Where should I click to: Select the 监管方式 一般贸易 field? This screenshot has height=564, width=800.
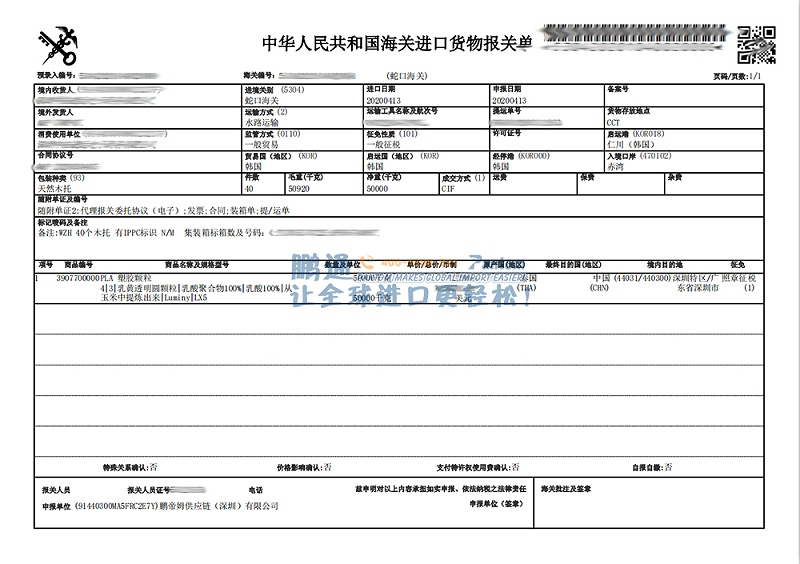[265, 144]
